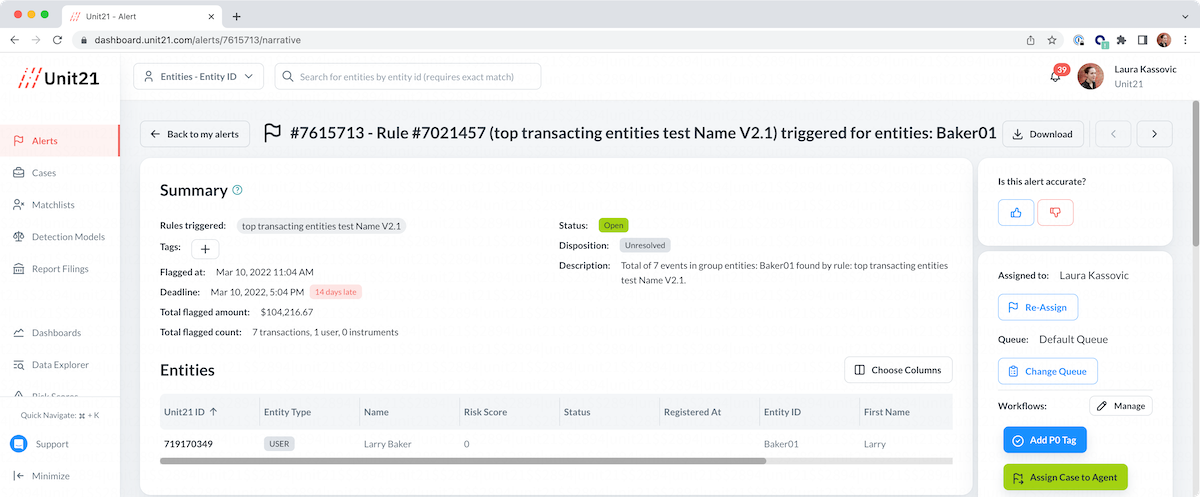Click the search magnifier icon
The width and height of the screenshot is (1200, 497).
pos(287,76)
